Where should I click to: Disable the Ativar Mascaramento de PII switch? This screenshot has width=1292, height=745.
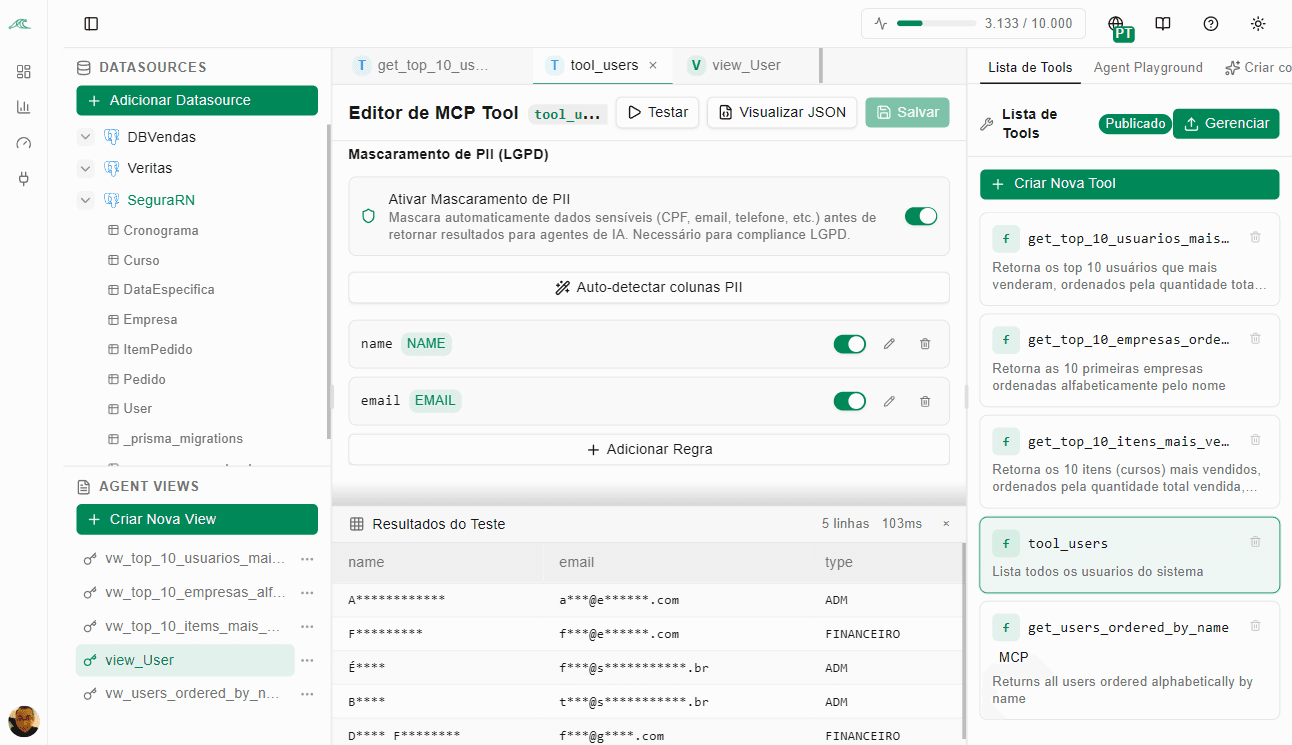920,215
